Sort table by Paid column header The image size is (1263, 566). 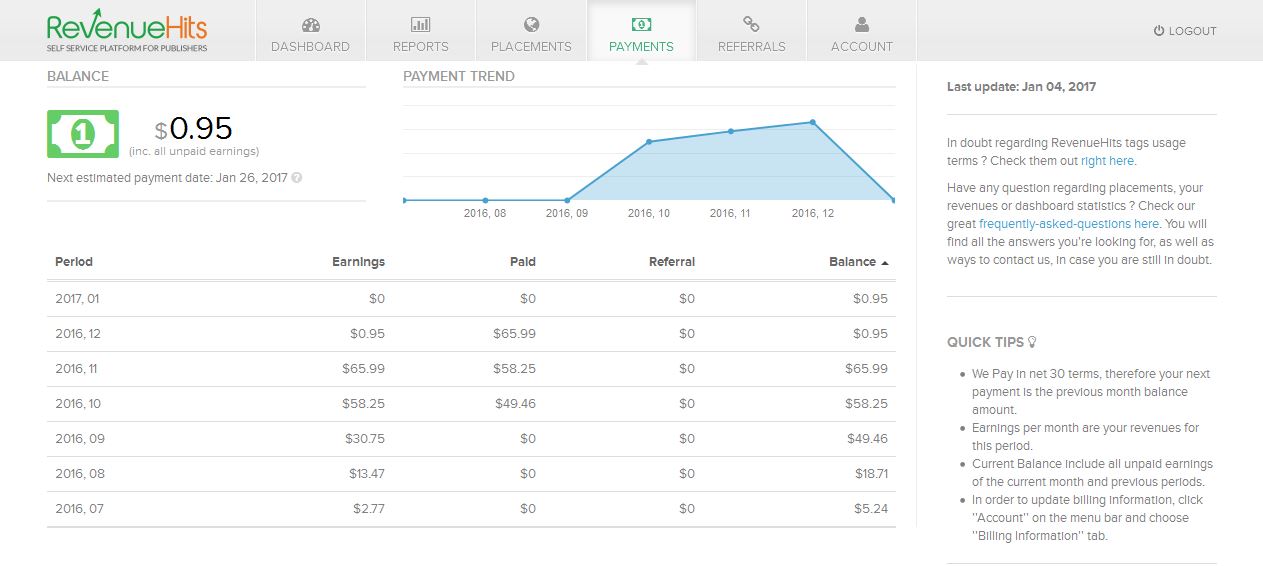522,262
